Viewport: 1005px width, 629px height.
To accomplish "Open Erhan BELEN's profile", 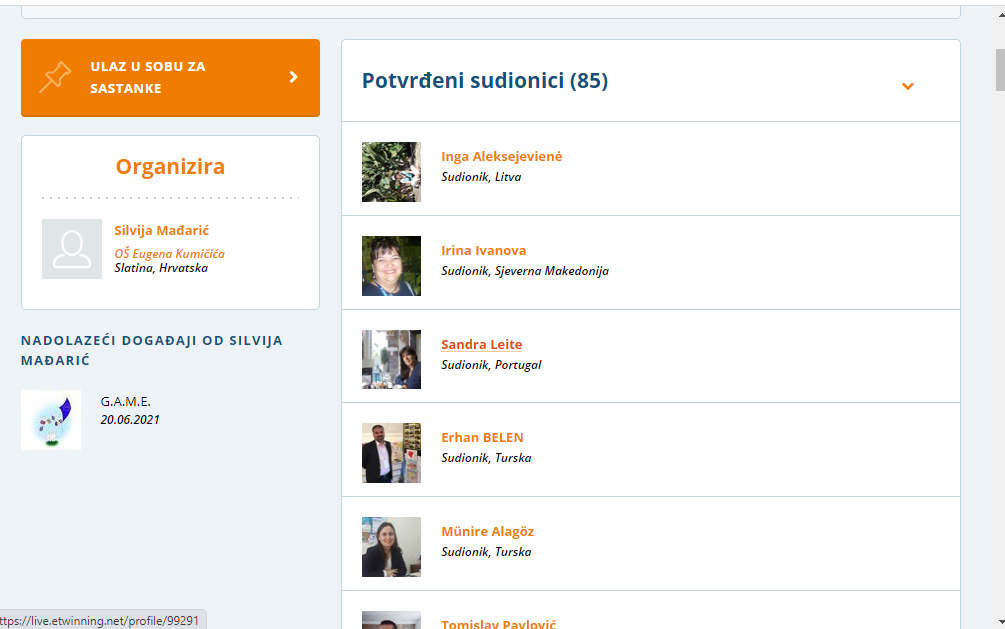I will (x=483, y=437).
